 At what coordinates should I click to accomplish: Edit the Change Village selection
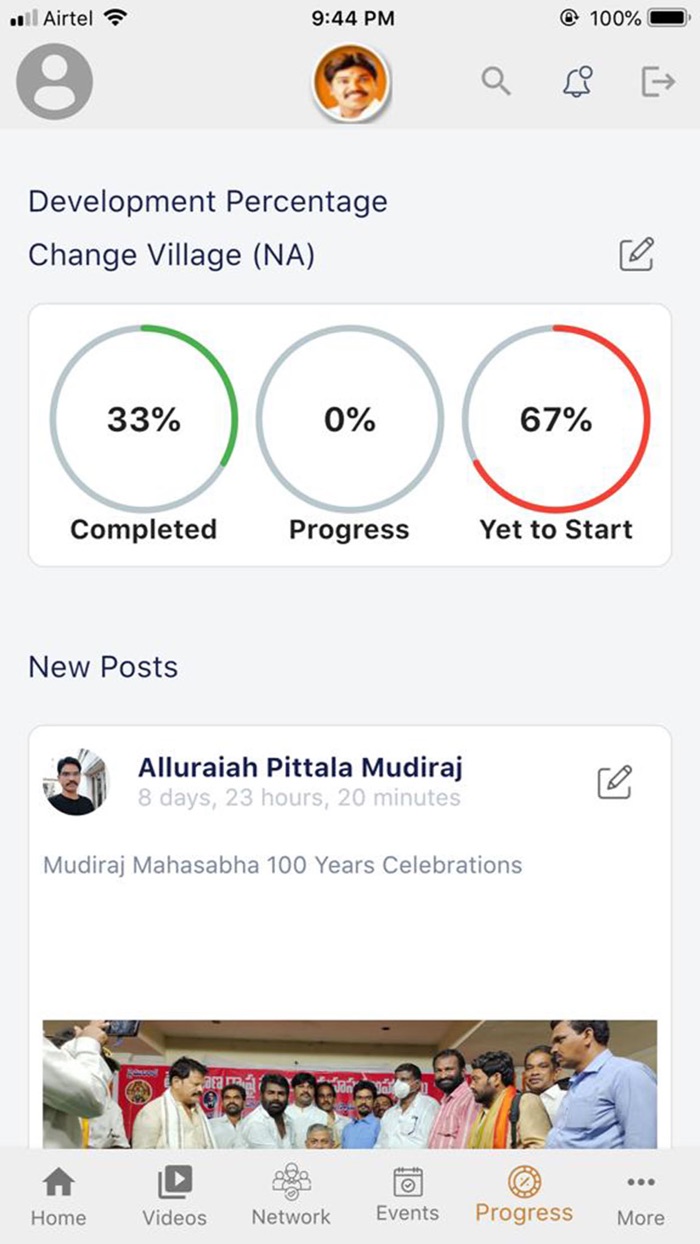636,255
